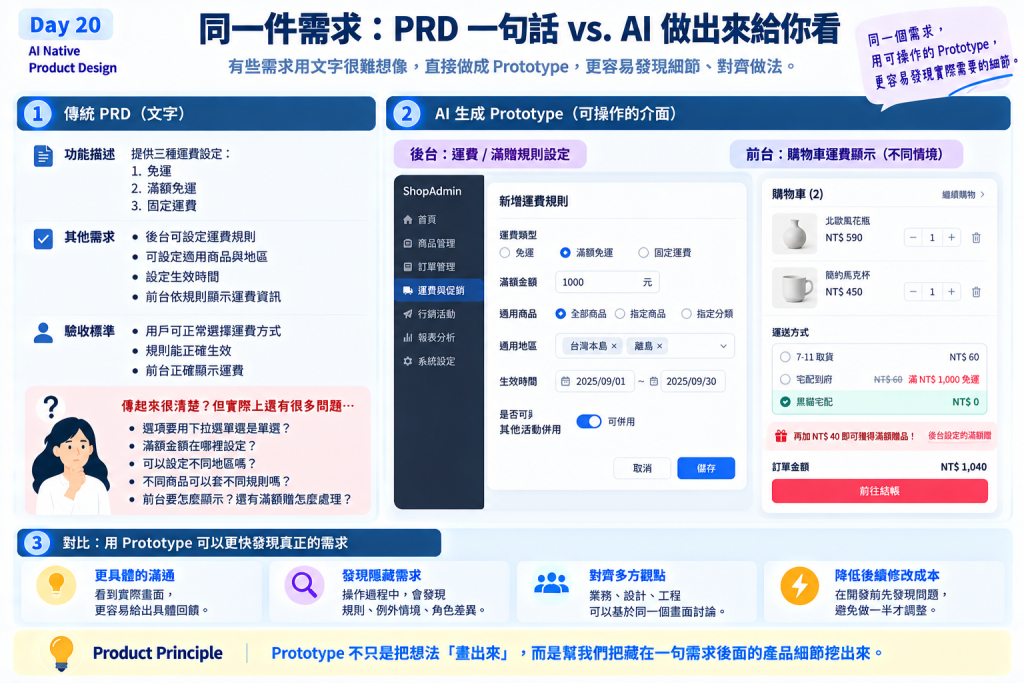Select 7-11 取貨 shipping method

(x=785, y=357)
